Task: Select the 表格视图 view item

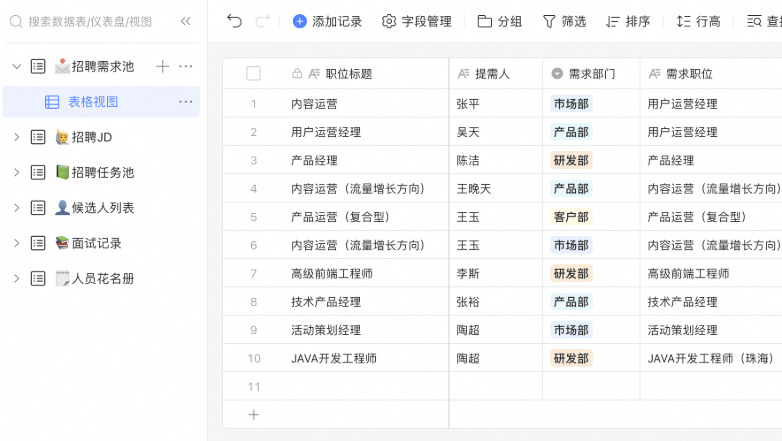Action: [x=93, y=102]
